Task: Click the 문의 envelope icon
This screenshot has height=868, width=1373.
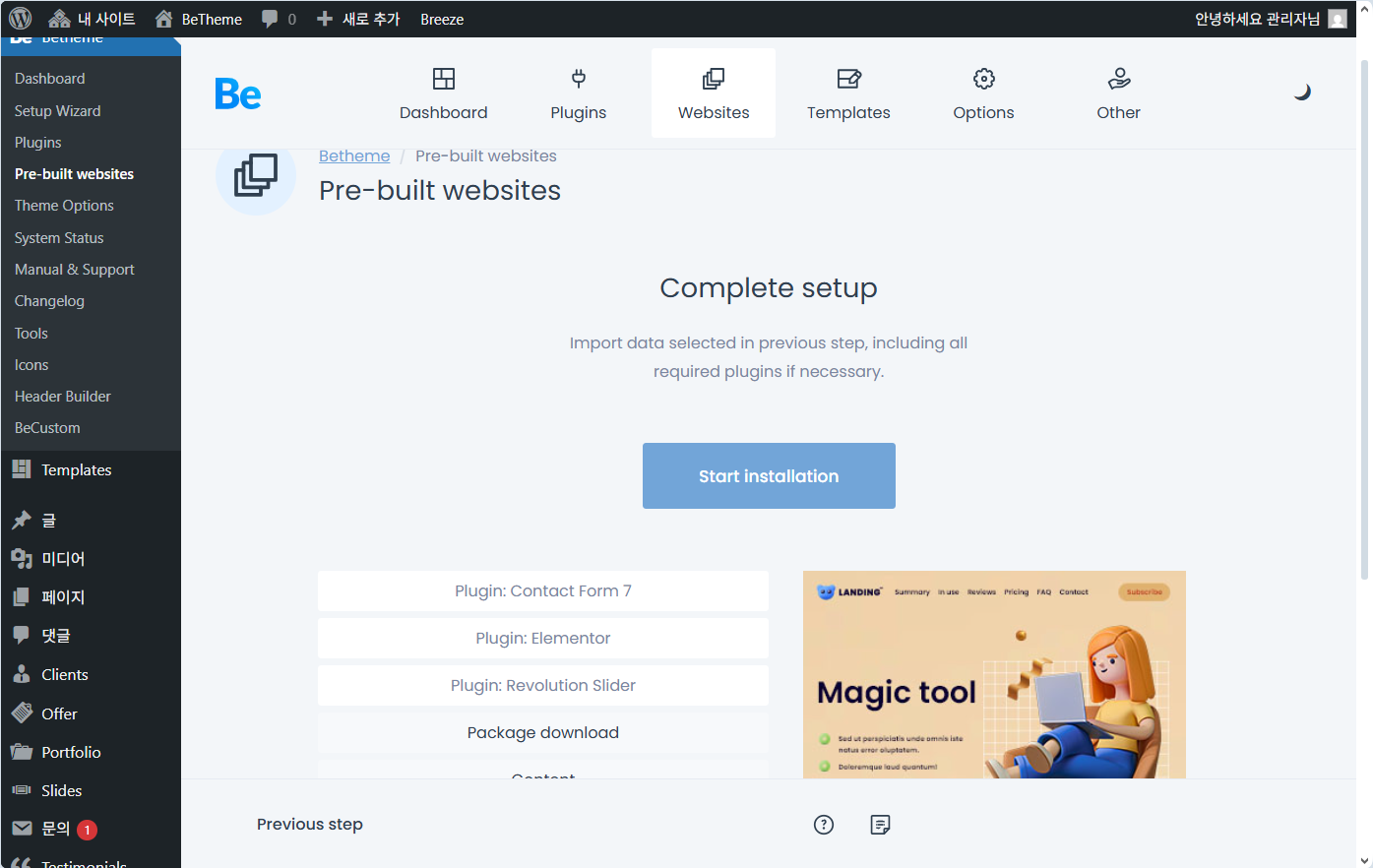Action: pos(22,829)
